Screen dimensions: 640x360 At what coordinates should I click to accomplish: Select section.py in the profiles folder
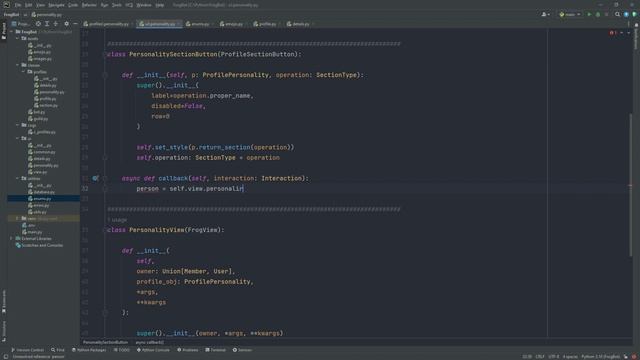(x=46, y=105)
